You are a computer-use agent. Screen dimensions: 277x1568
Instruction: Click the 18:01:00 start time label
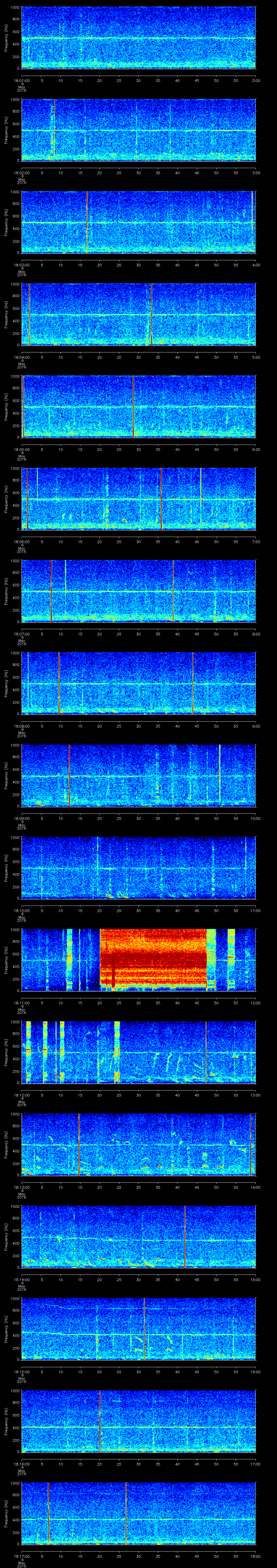(x=21, y=80)
